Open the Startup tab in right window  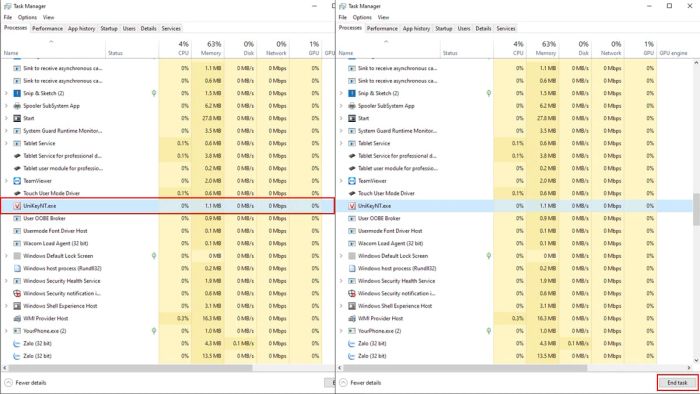point(443,29)
